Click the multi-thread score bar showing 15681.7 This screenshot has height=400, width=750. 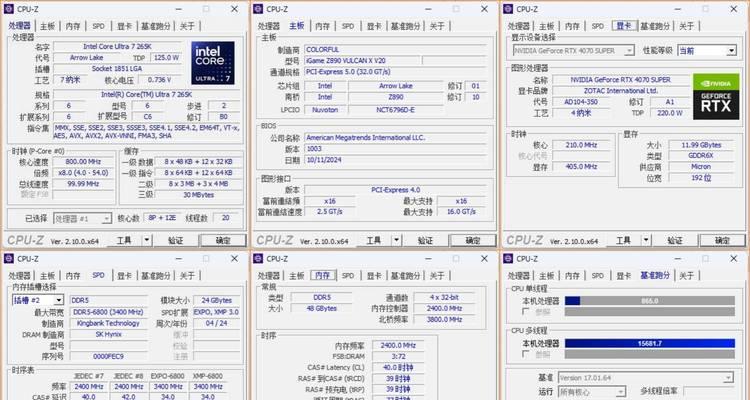pos(650,343)
